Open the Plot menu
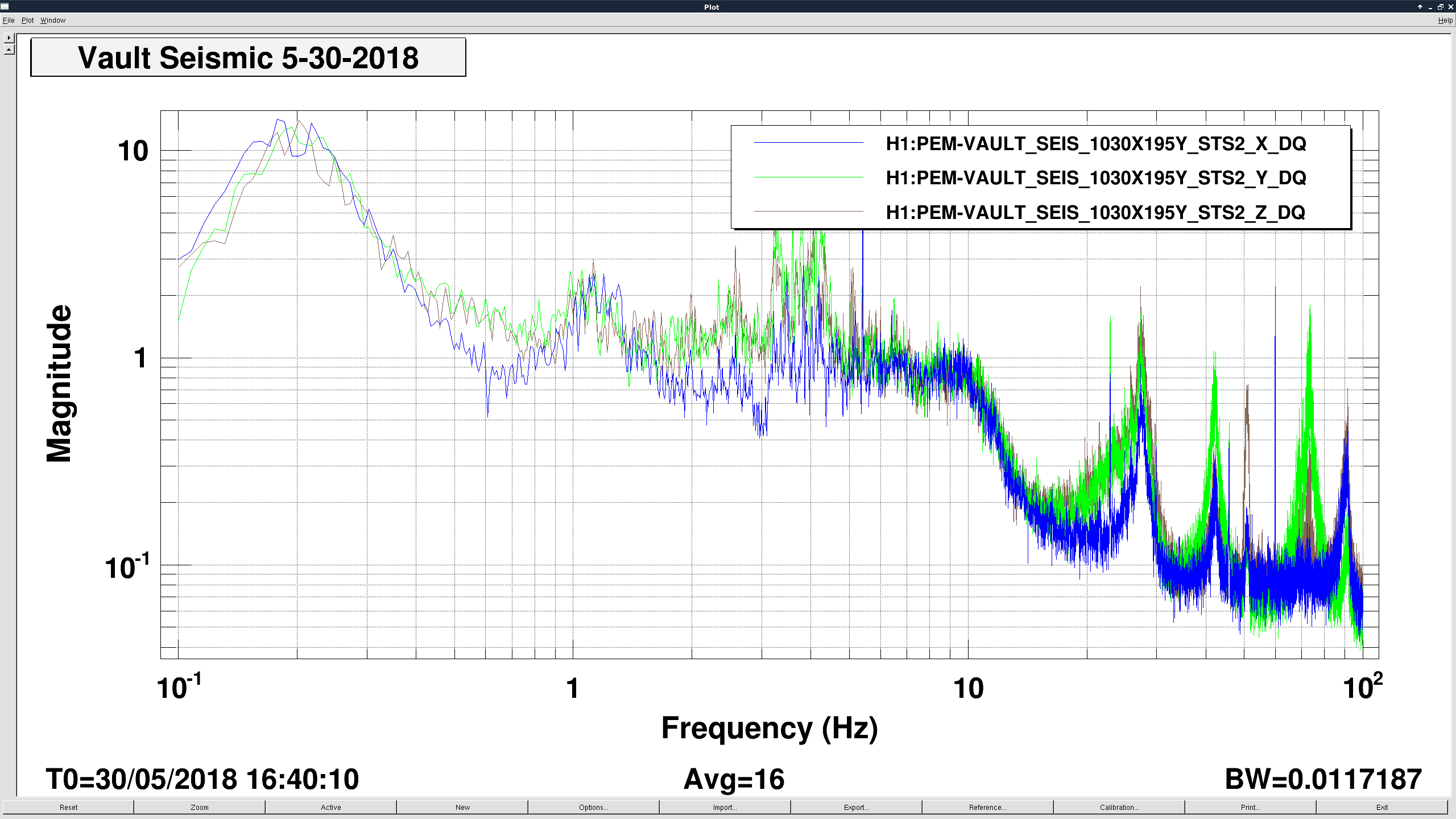Image resolution: width=1456 pixels, height=819 pixels. (x=27, y=20)
